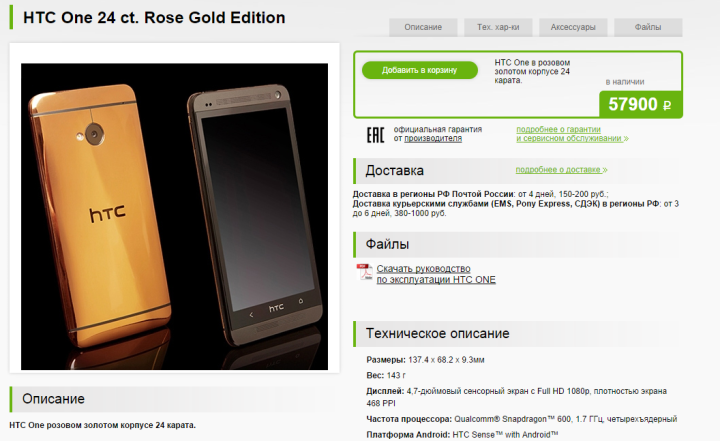Click the HTC One 24 ct. Rose Gold Edition title
The height and width of the screenshot is (441, 720).
point(154,17)
